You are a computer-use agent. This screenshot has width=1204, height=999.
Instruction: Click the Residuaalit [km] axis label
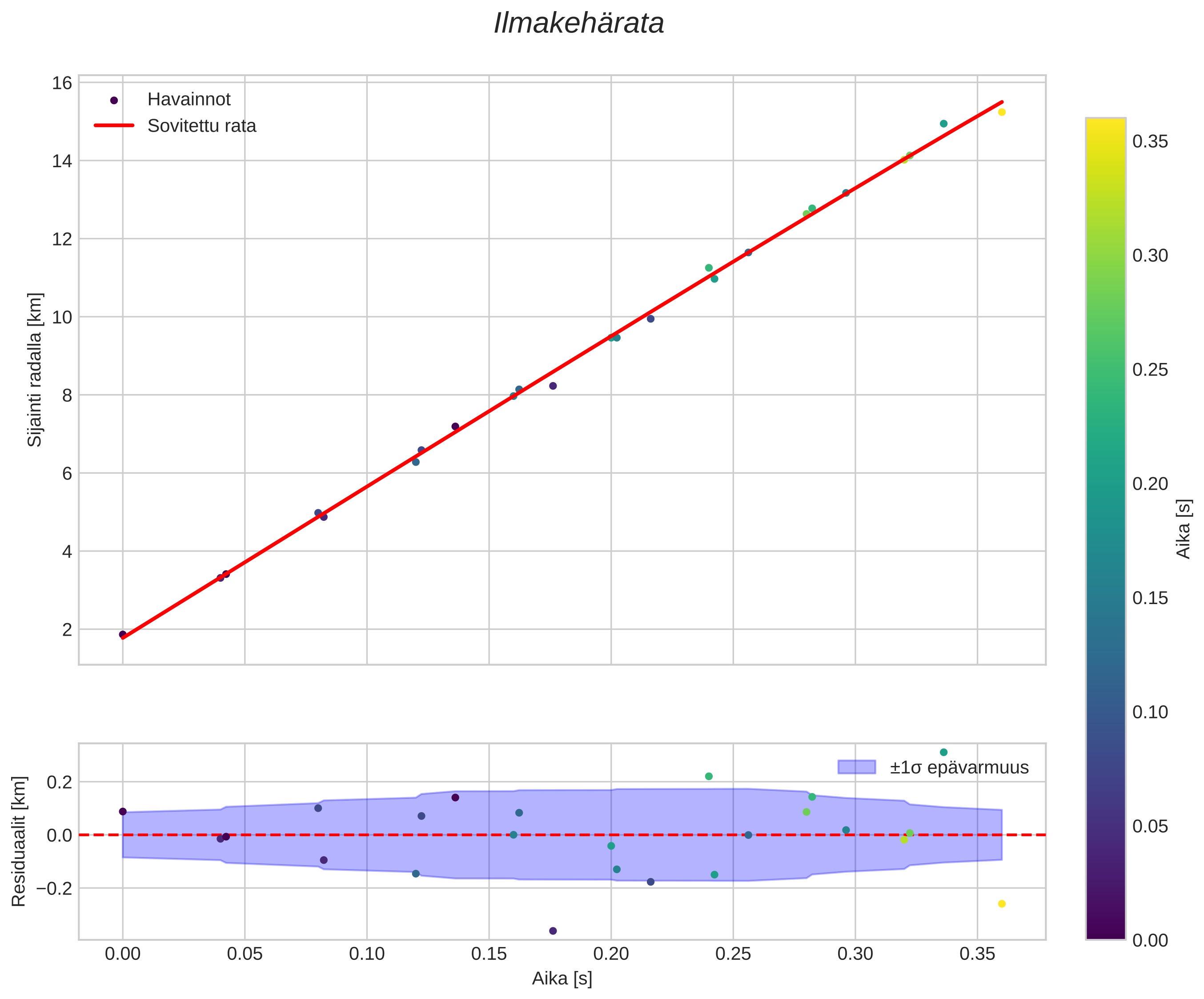click(x=19, y=841)
